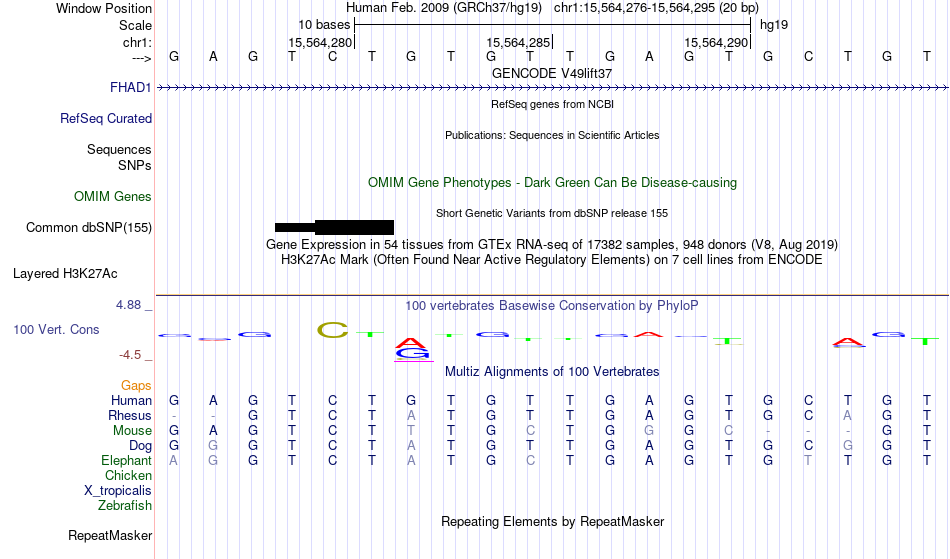This screenshot has height=559, width=950.
Task: Click the sequence direction arrow label
Action: 141,58
